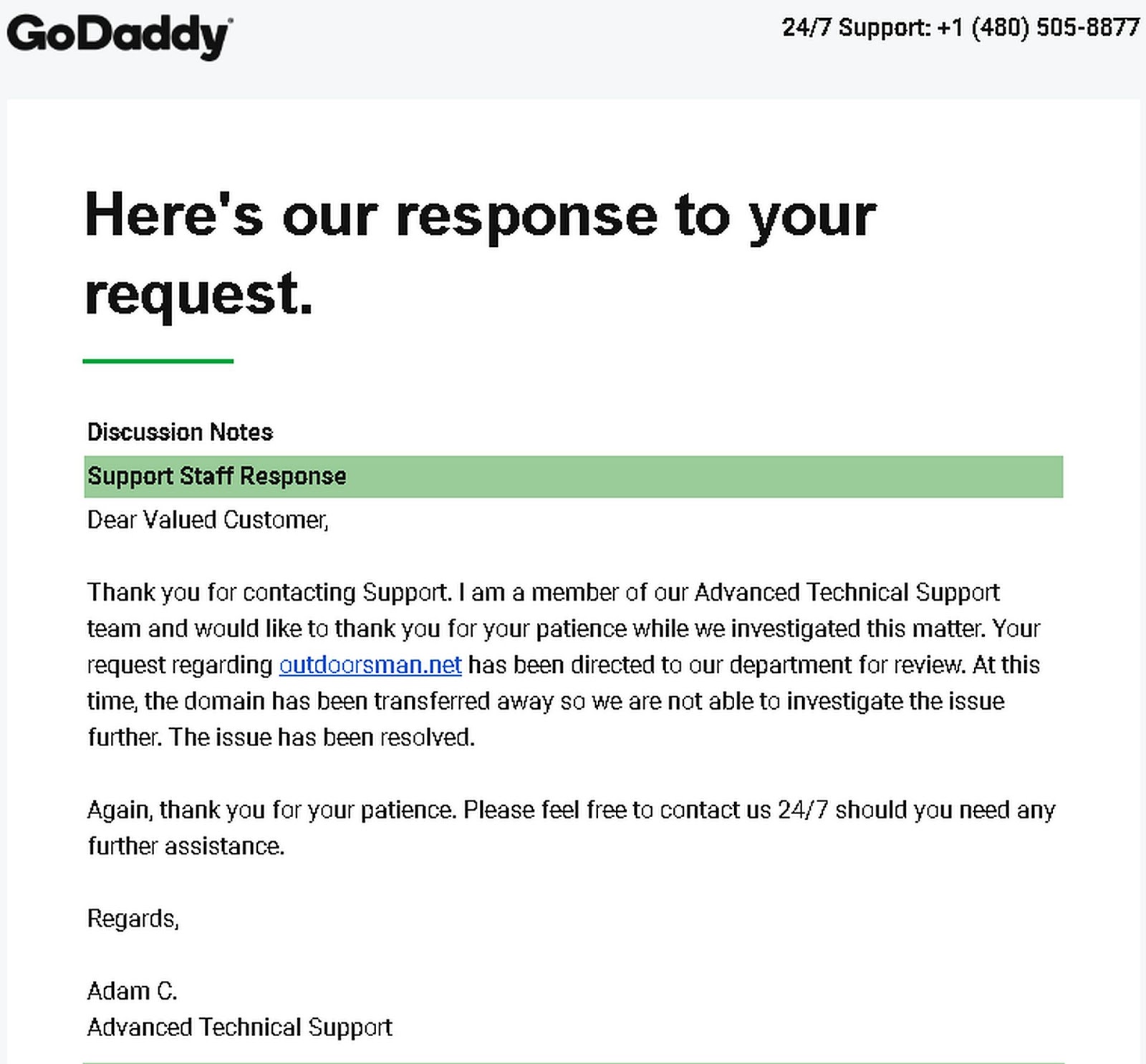The height and width of the screenshot is (1064, 1146).
Task: Click the green divider under the heading
Action: pyautogui.click(x=158, y=361)
